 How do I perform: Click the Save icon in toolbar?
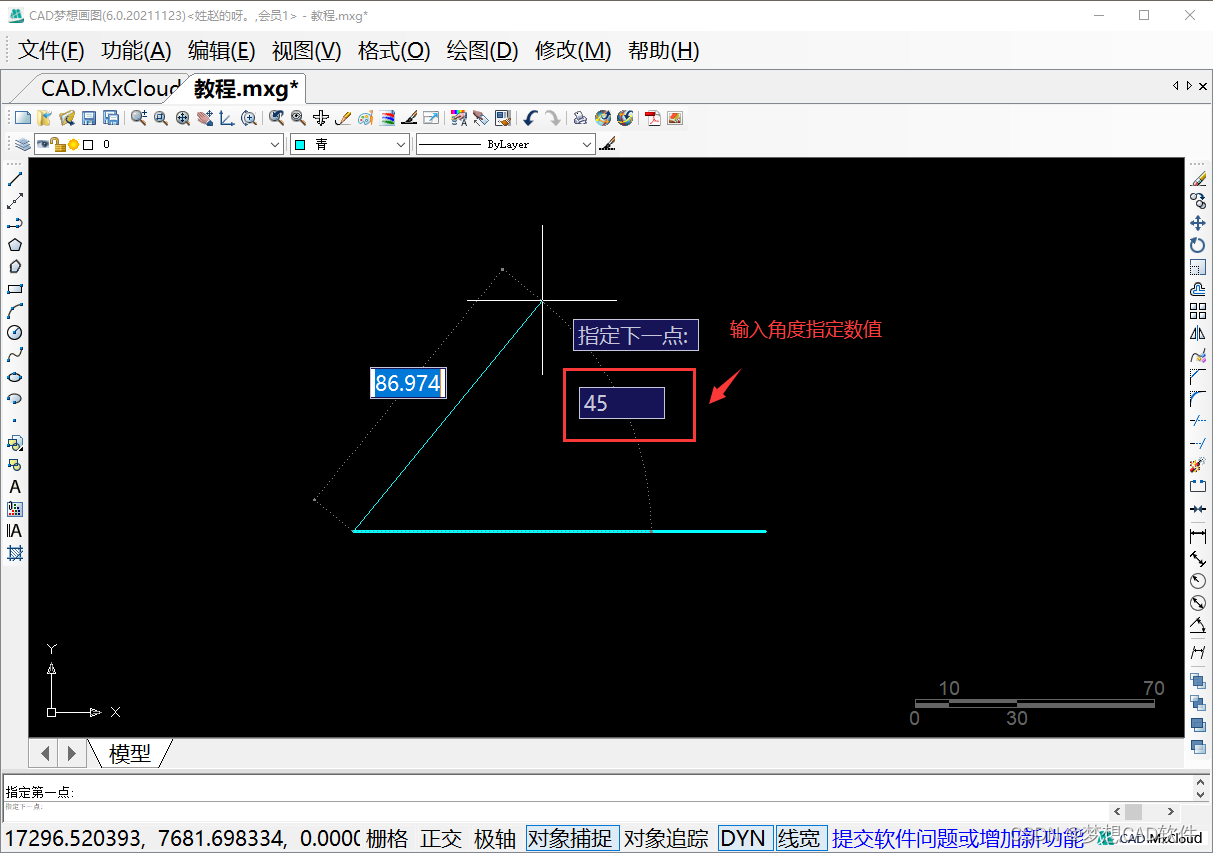pyautogui.click(x=89, y=118)
